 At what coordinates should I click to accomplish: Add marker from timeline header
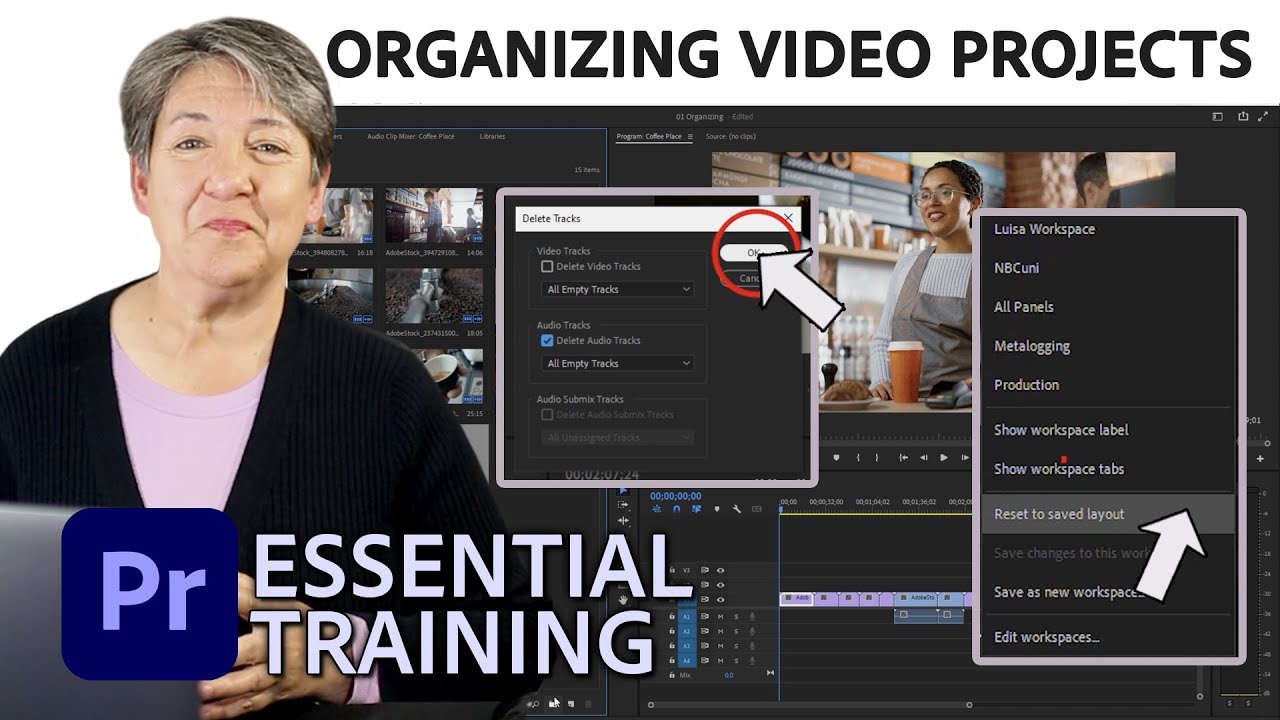(717, 509)
